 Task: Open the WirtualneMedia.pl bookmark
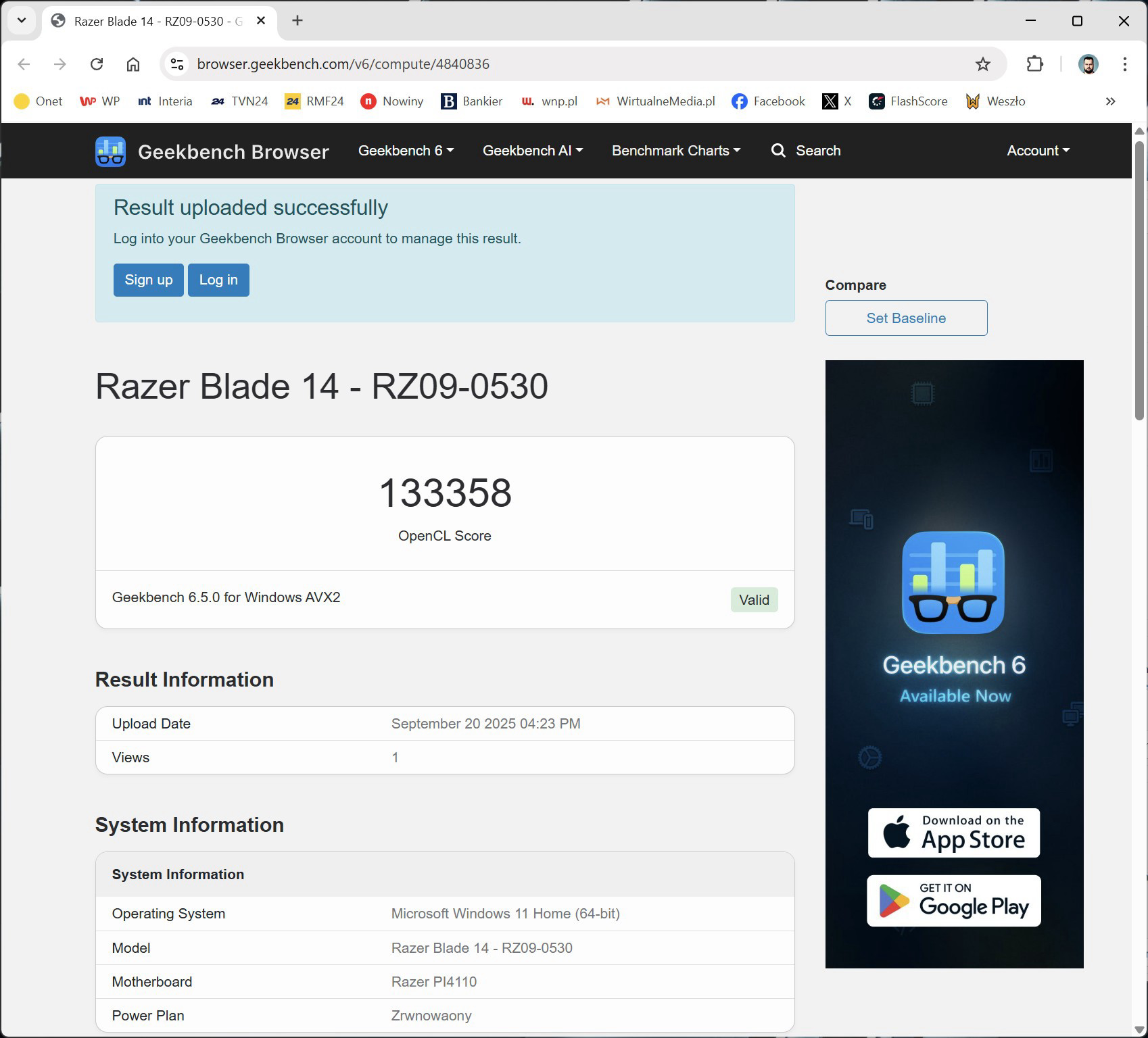click(655, 101)
